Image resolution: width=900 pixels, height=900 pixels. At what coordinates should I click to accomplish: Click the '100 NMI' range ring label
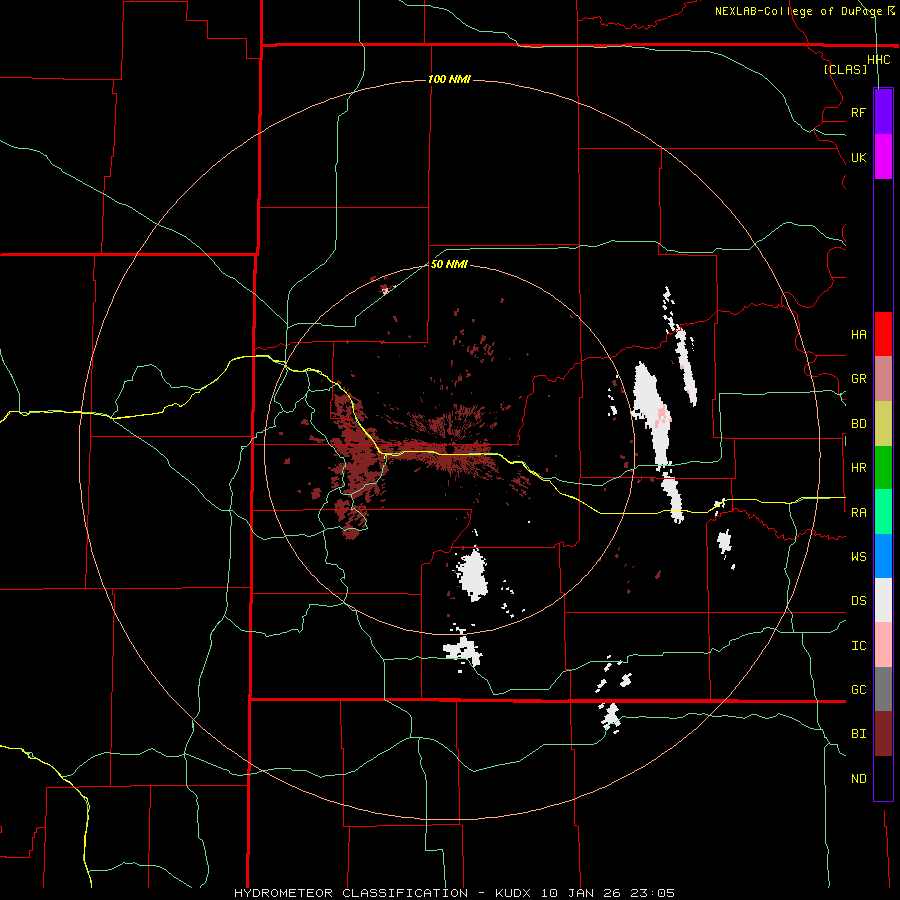449,79
